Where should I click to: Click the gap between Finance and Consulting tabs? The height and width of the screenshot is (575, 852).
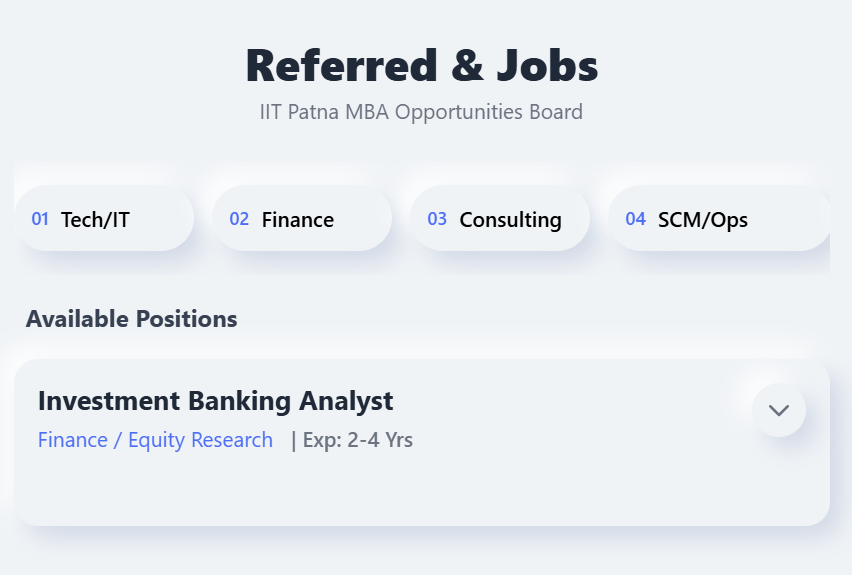pyautogui.click(x=401, y=219)
